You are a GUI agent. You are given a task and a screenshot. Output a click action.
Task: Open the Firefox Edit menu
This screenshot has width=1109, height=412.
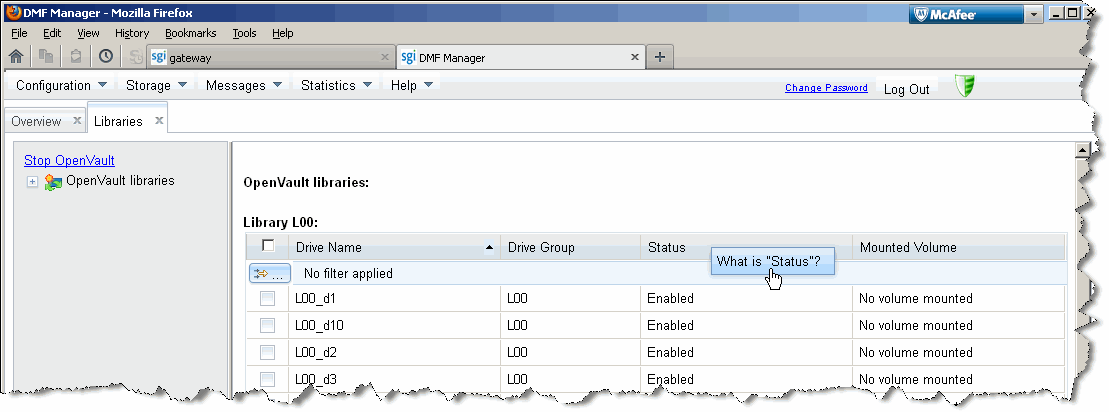coord(52,33)
